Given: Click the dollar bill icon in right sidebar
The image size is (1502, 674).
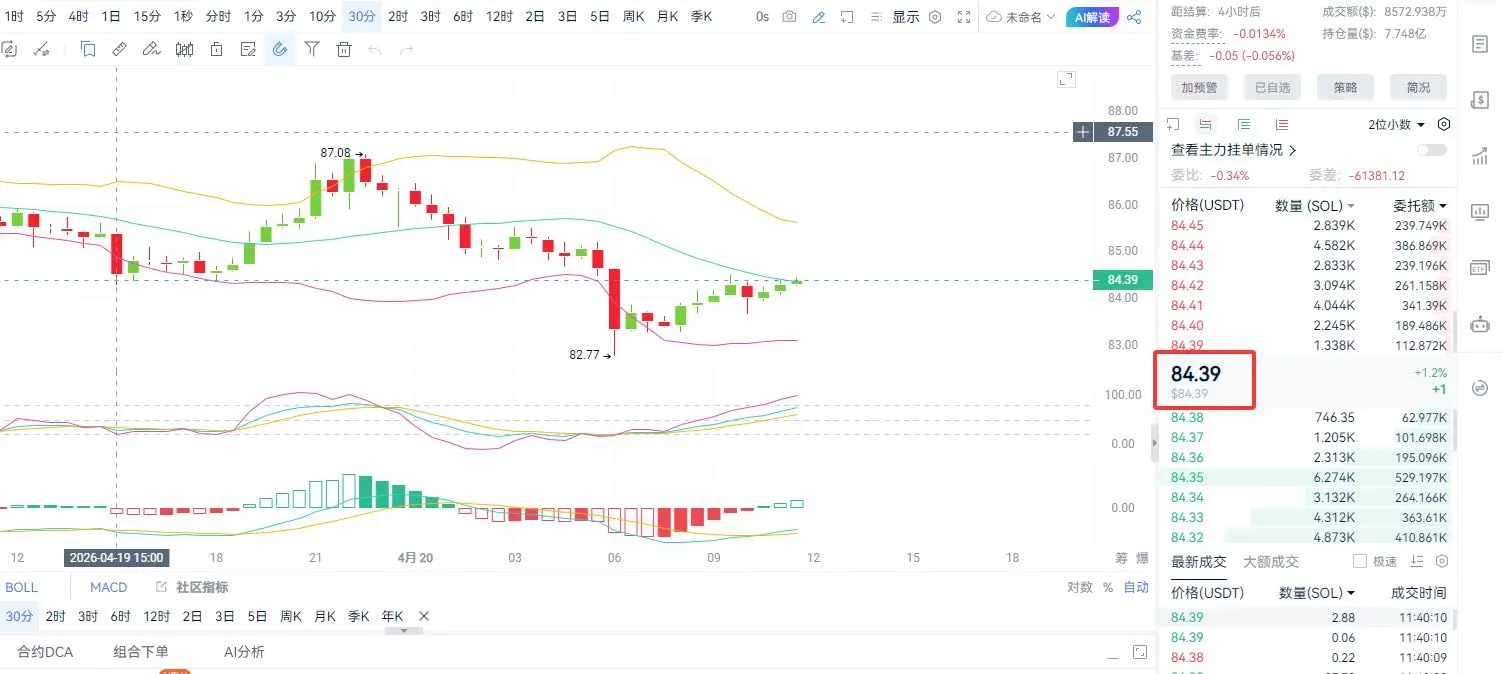Looking at the screenshot, I should [x=1480, y=99].
